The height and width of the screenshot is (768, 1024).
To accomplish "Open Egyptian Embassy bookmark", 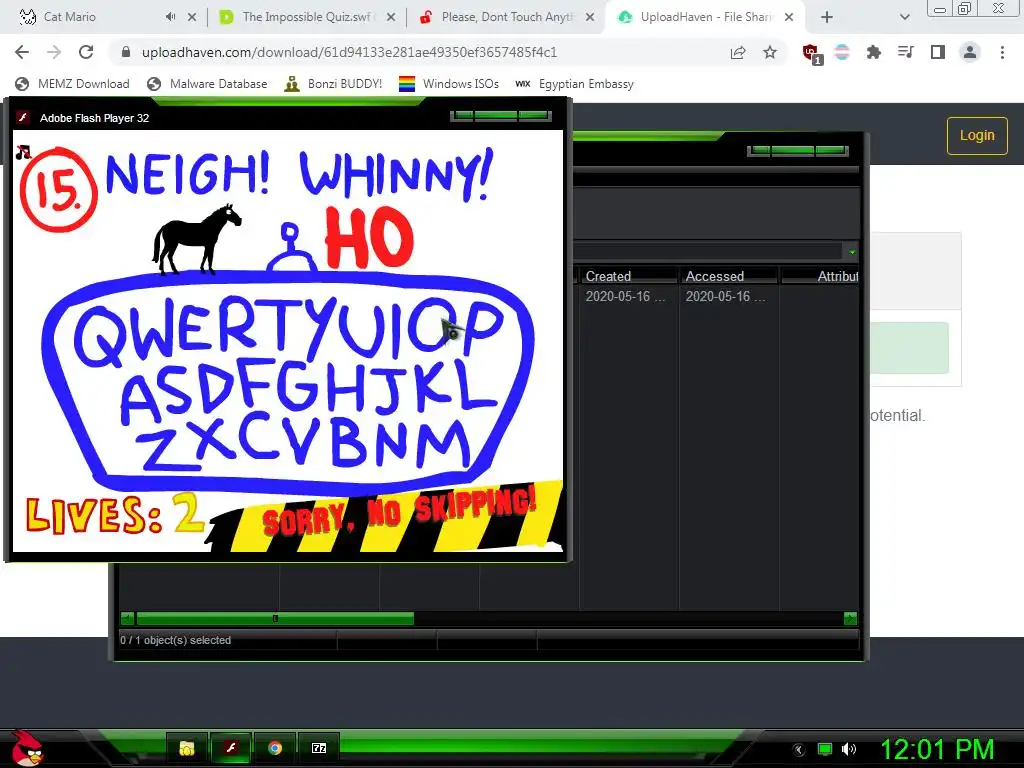I will click(x=575, y=84).
